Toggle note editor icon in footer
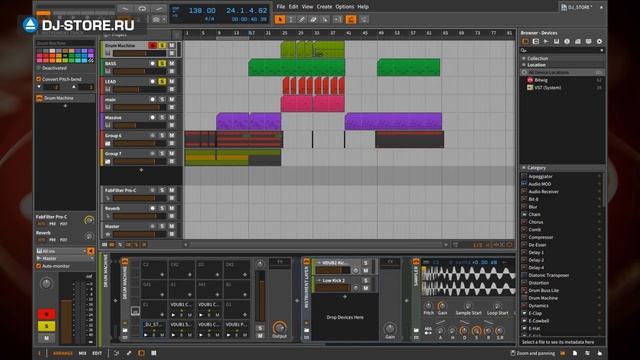 click(x=117, y=353)
